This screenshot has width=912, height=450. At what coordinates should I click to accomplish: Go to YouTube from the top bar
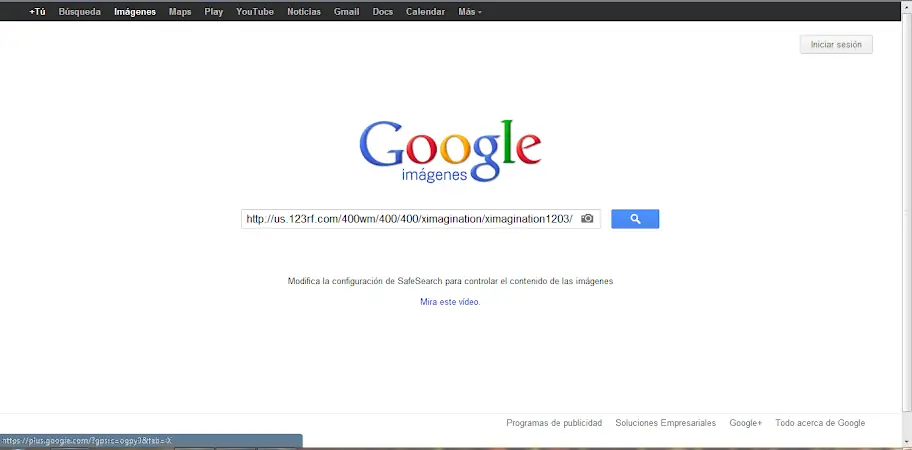click(x=255, y=12)
